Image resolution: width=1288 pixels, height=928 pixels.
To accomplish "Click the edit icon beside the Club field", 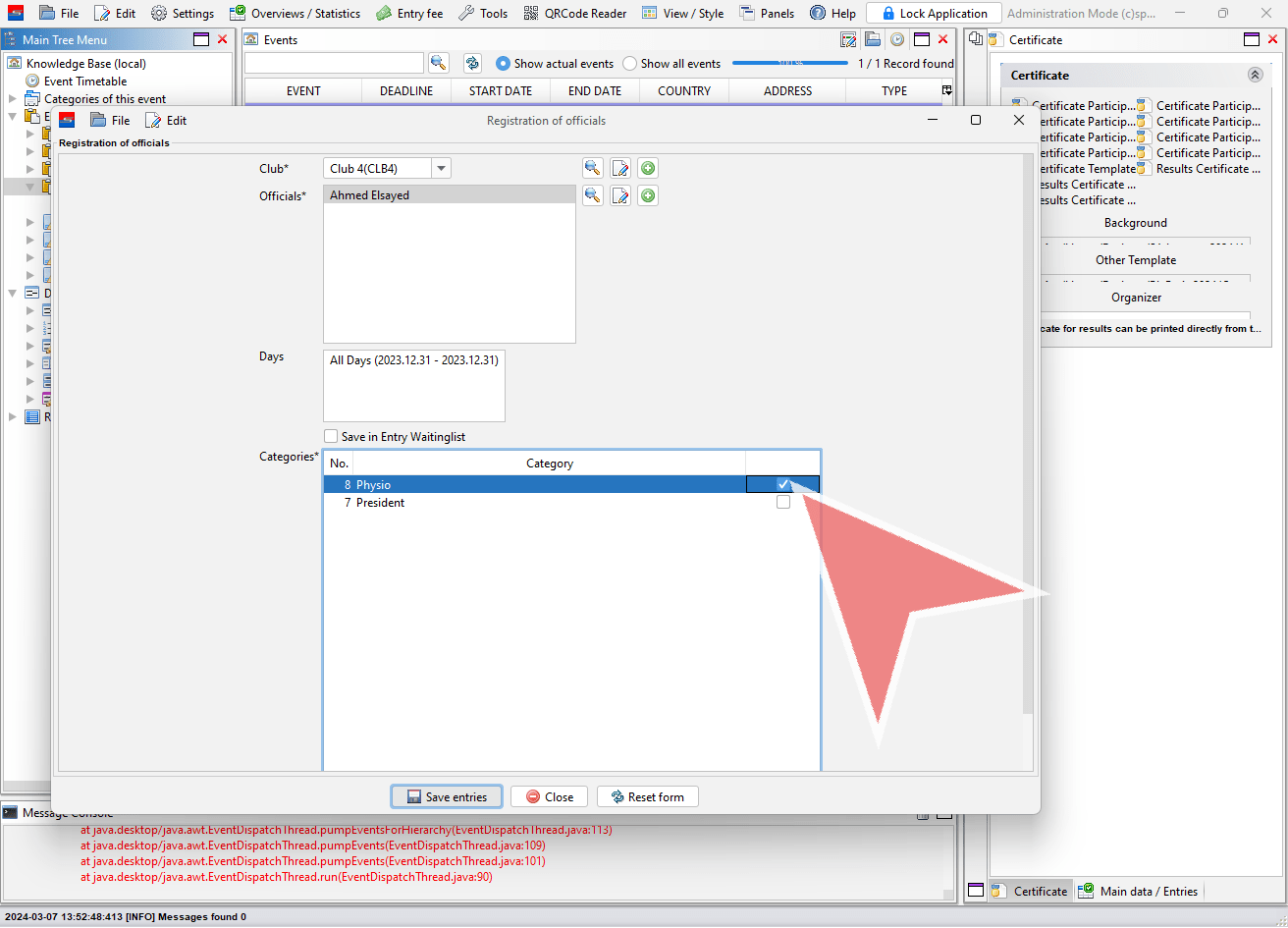I will (620, 168).
